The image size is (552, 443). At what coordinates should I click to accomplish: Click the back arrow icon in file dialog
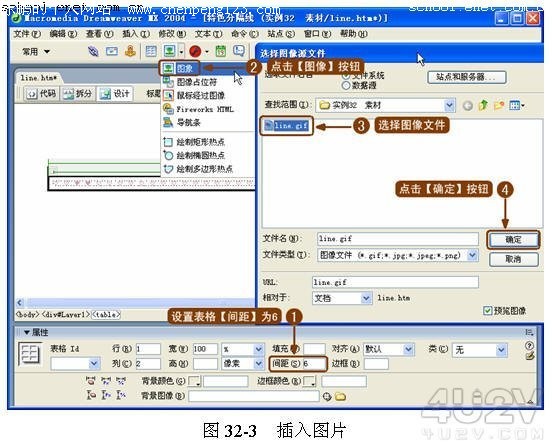tap(467, 105)
